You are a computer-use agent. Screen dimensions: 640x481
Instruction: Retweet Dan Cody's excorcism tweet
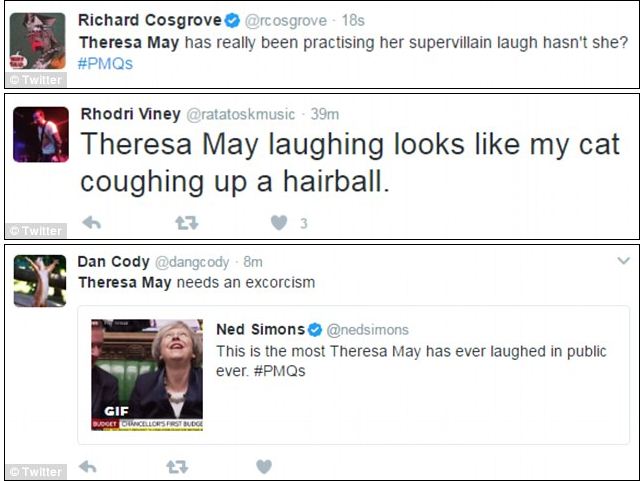(177, 466)
